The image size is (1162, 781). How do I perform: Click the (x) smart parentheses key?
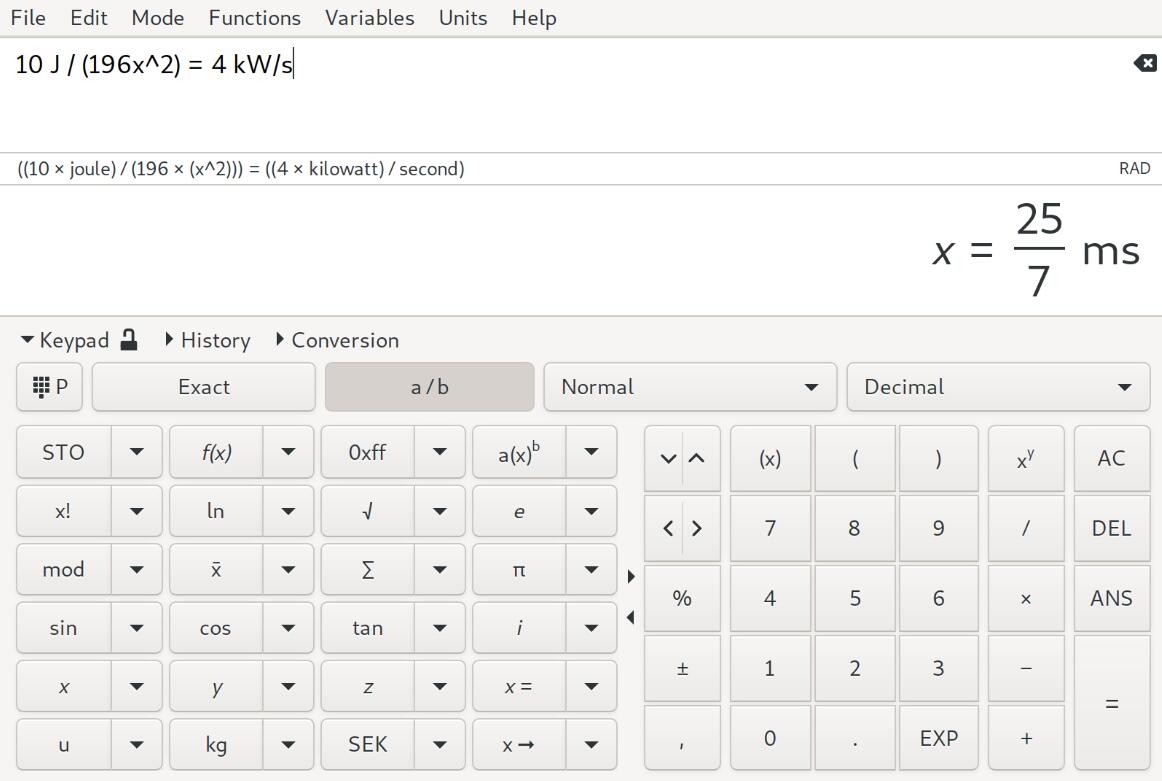(770, 459)
